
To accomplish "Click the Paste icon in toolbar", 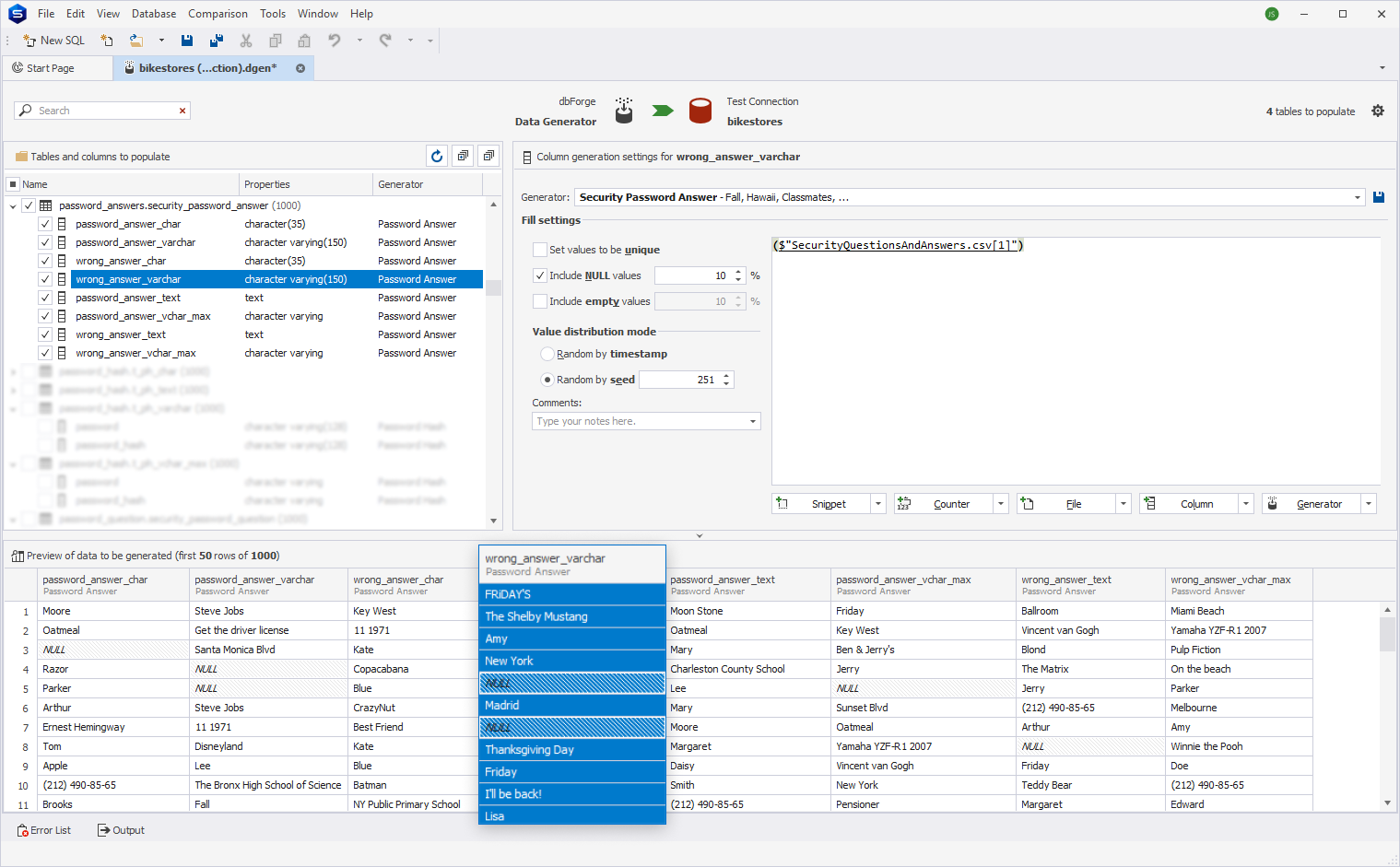I will tap(304, 41).
